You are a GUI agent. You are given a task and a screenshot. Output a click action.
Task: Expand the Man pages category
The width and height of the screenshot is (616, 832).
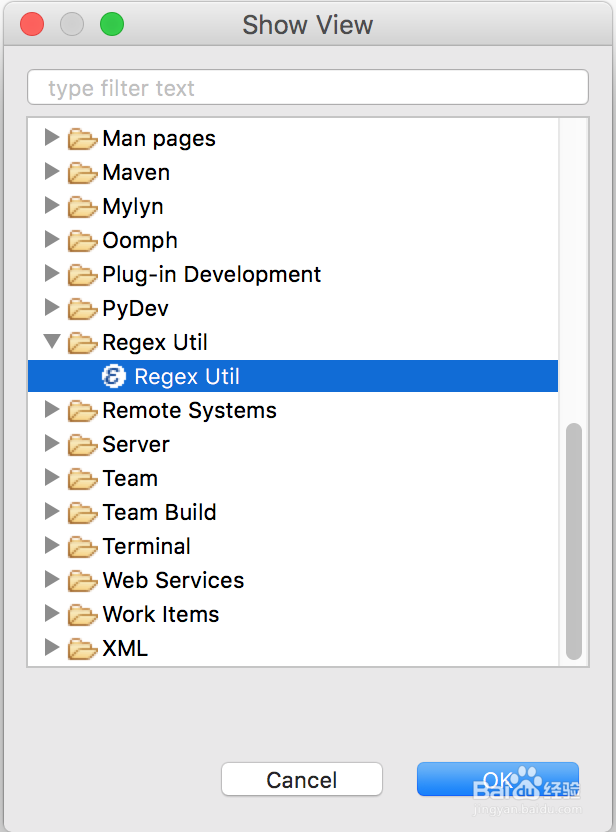point(52,138)
